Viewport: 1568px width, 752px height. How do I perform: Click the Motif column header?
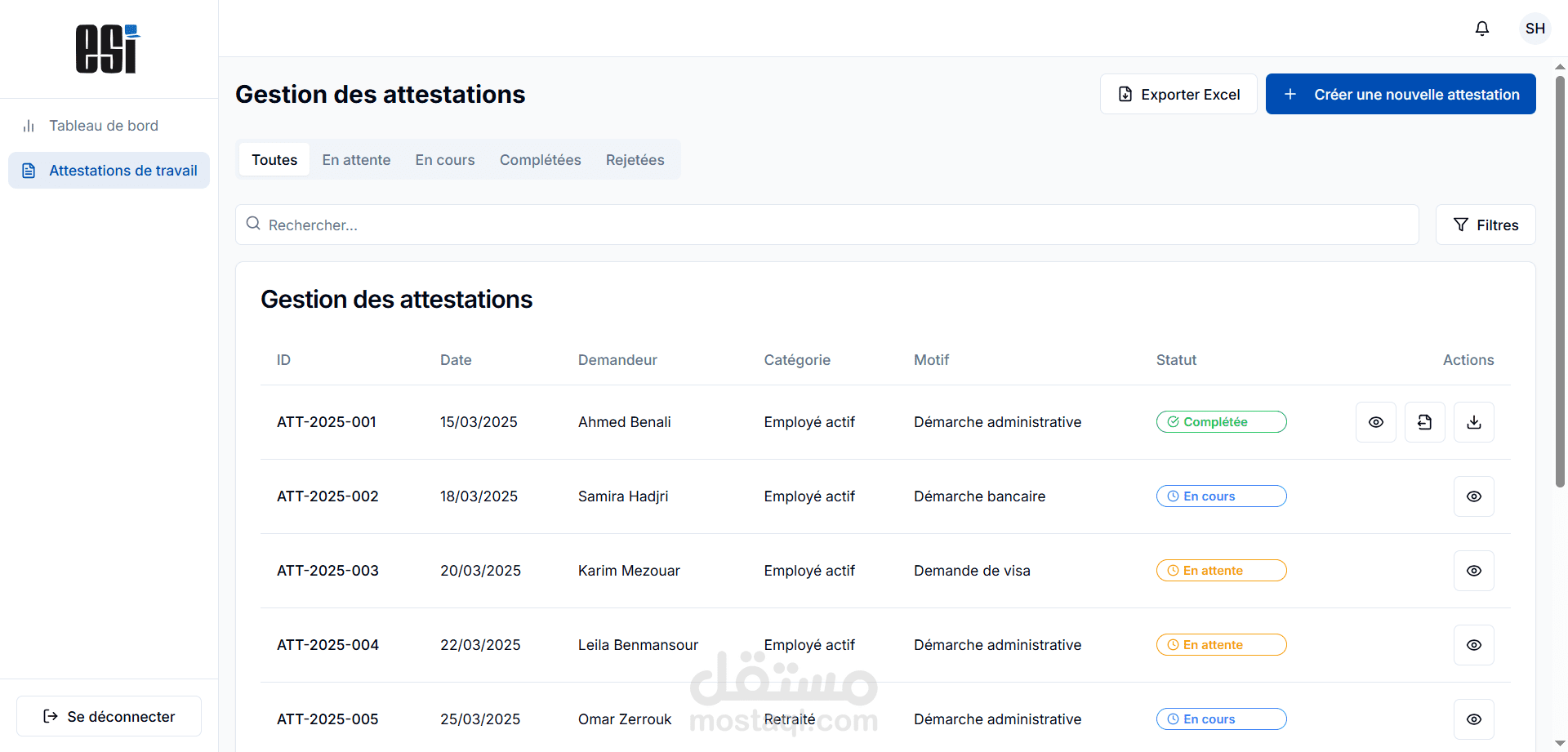pyautogui.click(x=931, y=360)
